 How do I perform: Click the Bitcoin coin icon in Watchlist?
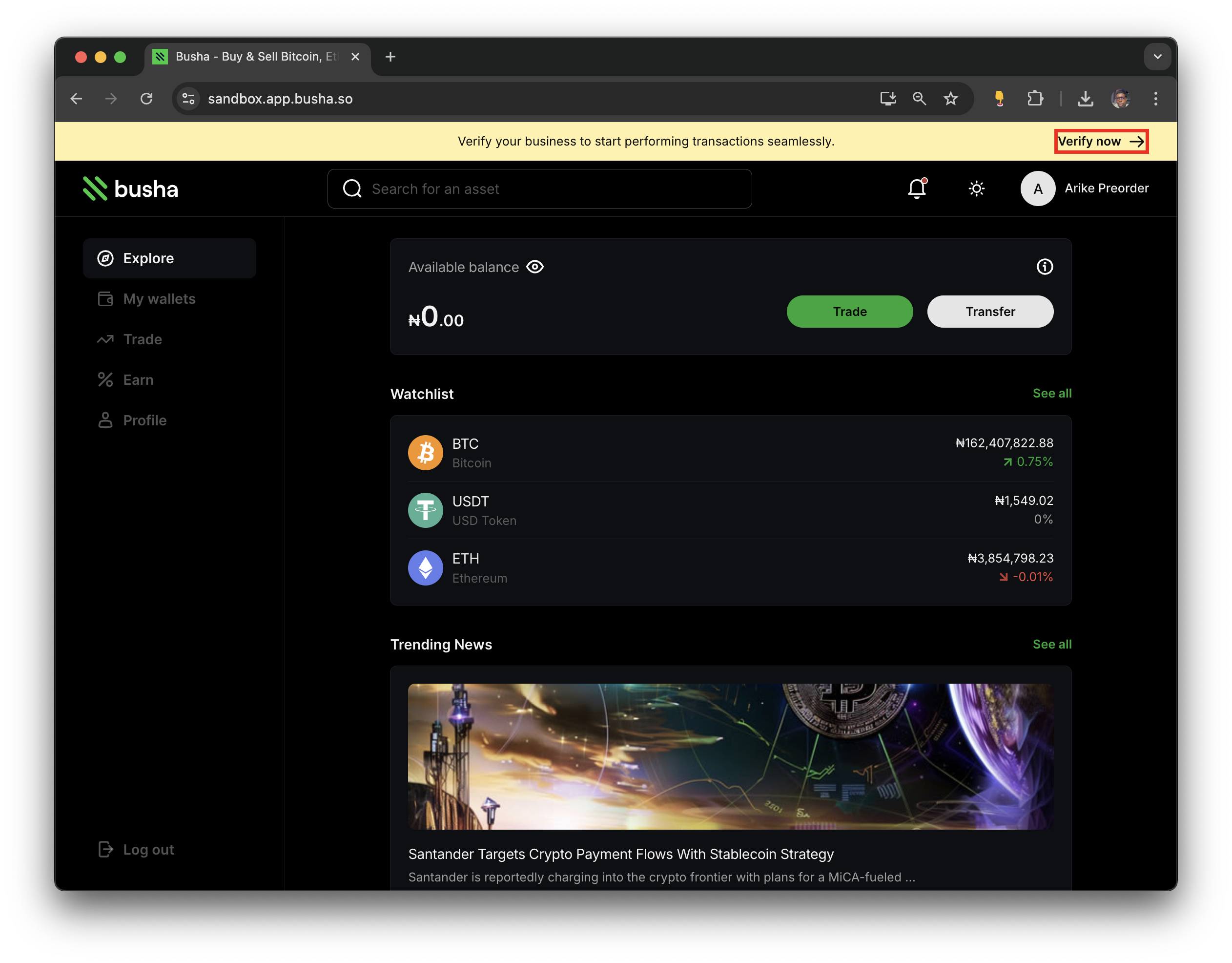tap(425, 452)
